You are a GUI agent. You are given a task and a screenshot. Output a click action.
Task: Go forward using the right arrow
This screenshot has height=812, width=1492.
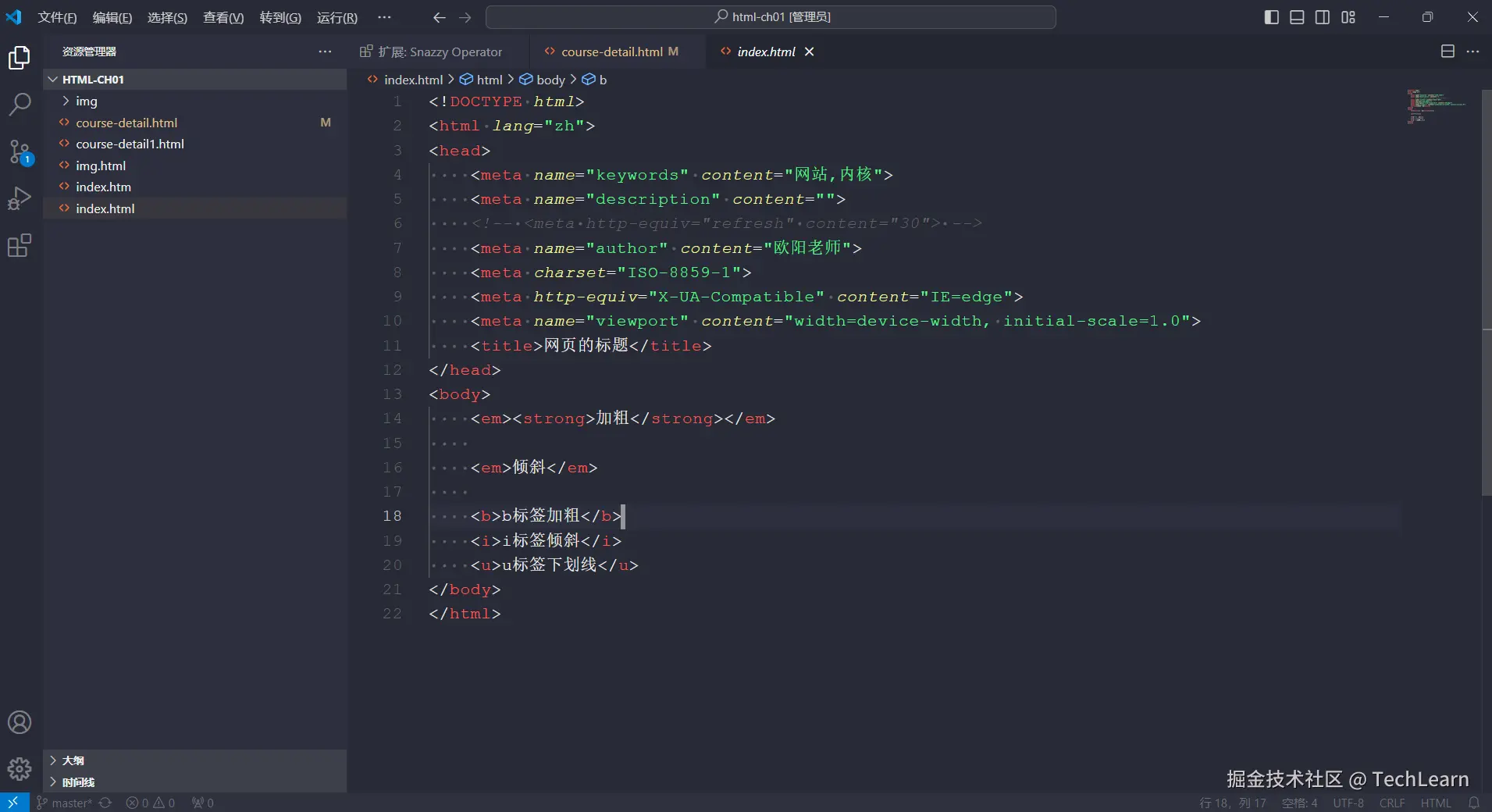(x=465, y=17)
